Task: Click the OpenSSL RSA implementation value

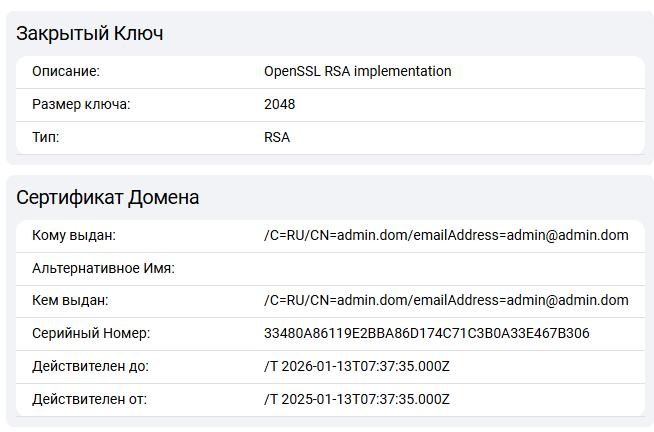Action: [357, 72]
